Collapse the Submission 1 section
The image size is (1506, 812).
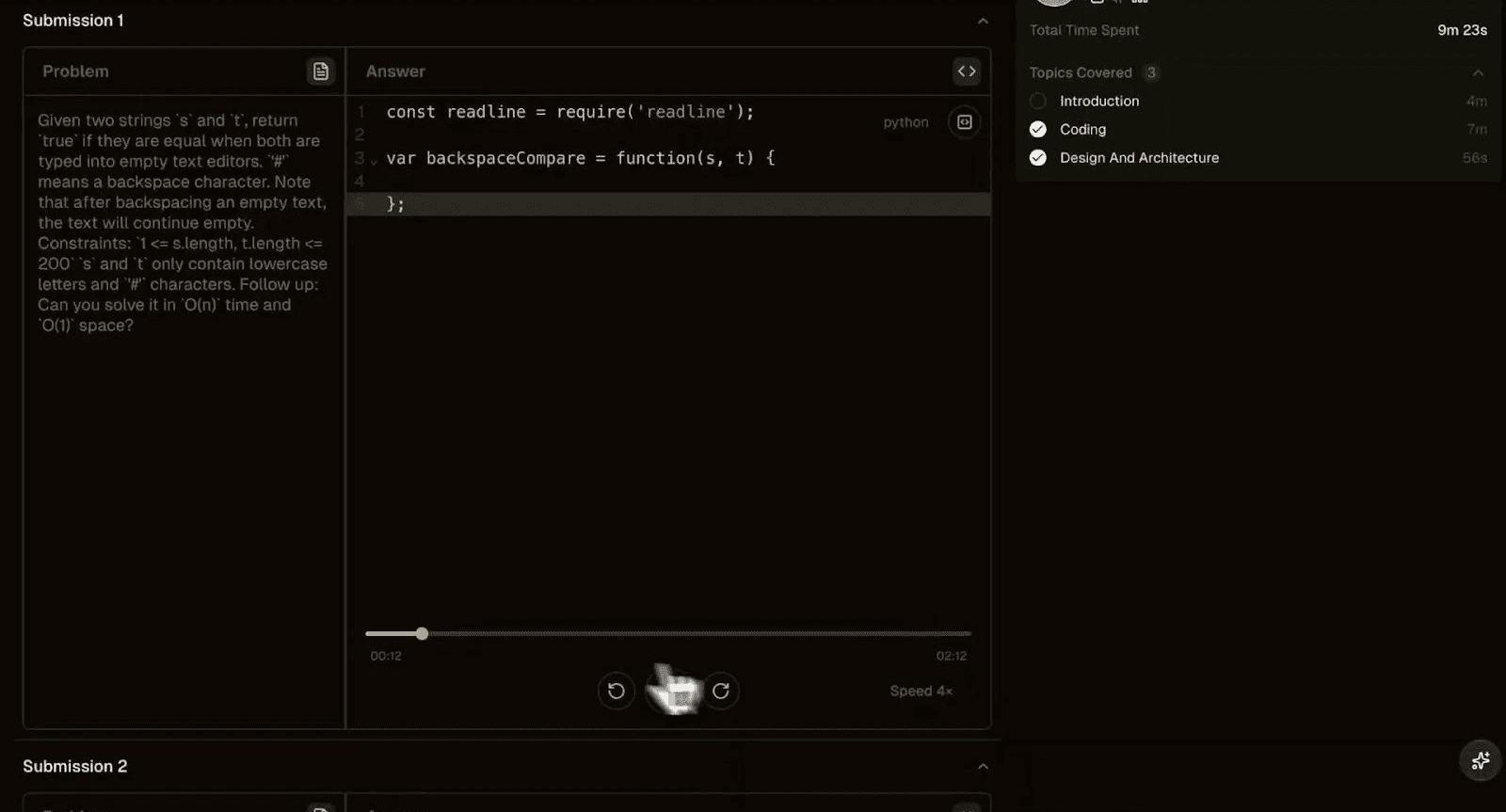click(x=983, y=21)
